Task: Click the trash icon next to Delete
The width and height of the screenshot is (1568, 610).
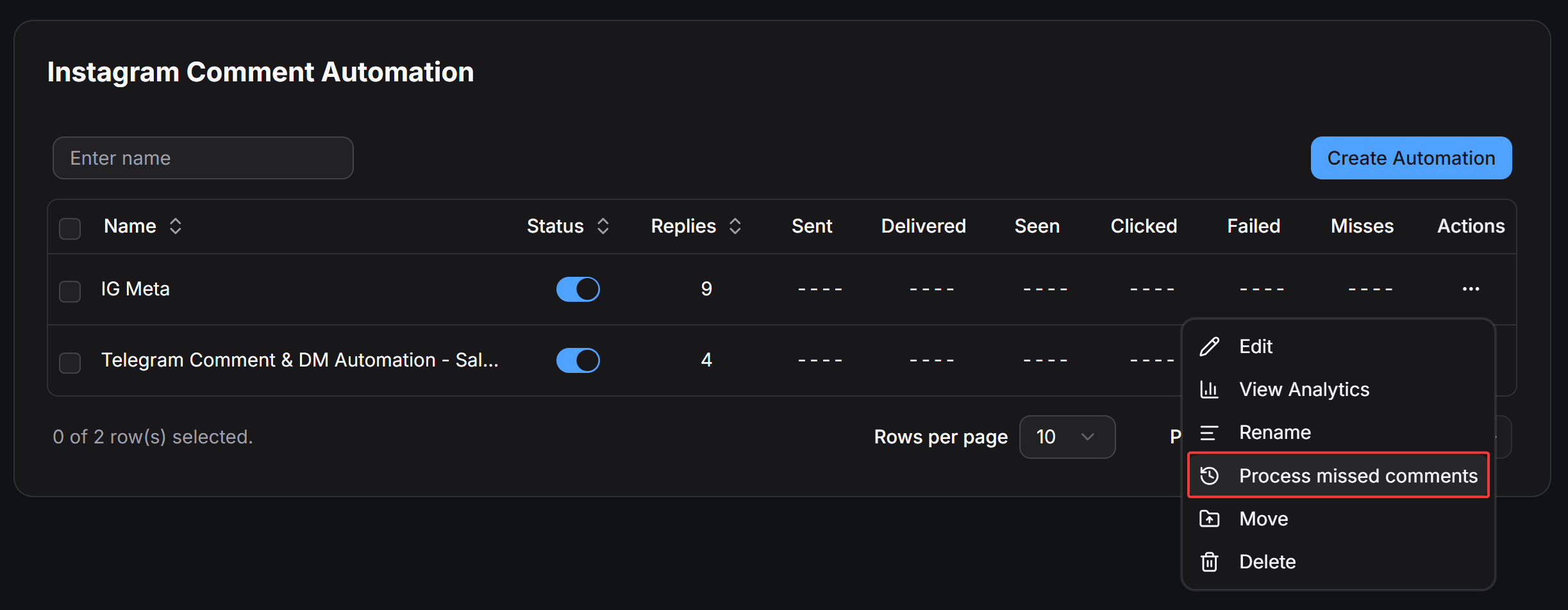Action: 1209,562
